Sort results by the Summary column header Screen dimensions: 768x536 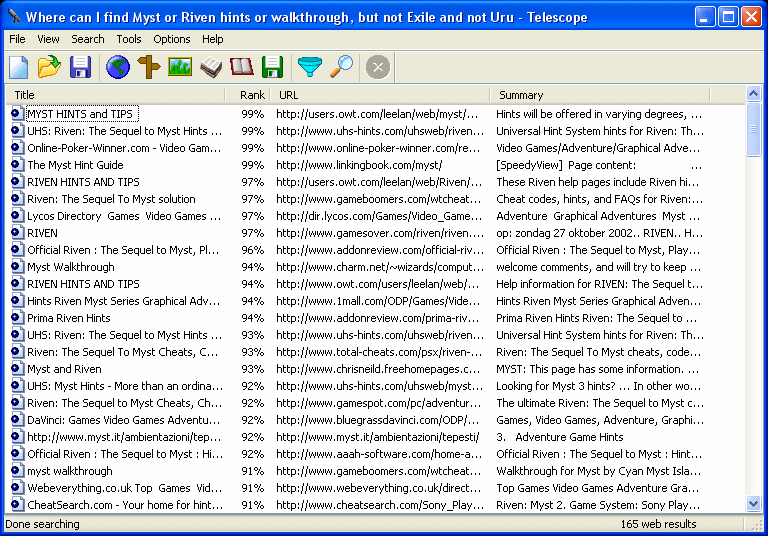(x=600, y=95)
